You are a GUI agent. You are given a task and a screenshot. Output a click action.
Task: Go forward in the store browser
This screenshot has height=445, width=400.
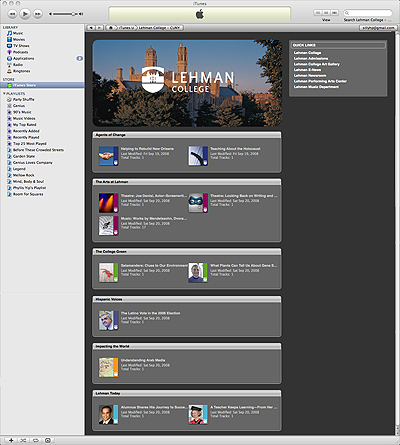pyautogui.click(x=99, y=28)
